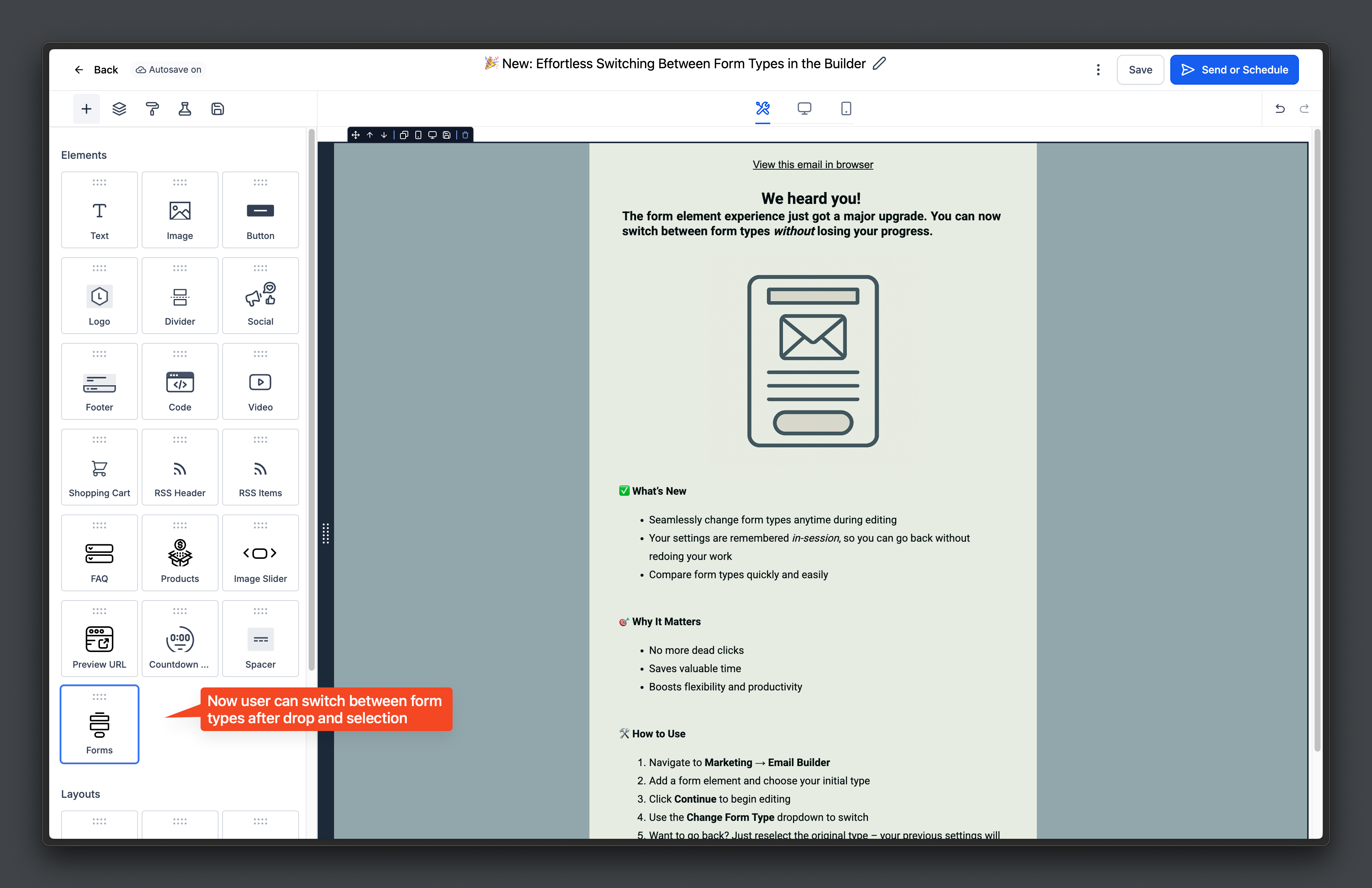1372x888 pixels.
Task: Switch to mobile preview
Action: [x=846, y=108]
